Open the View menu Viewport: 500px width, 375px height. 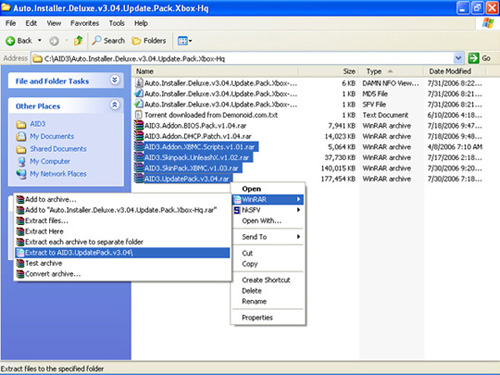point(54,23)
